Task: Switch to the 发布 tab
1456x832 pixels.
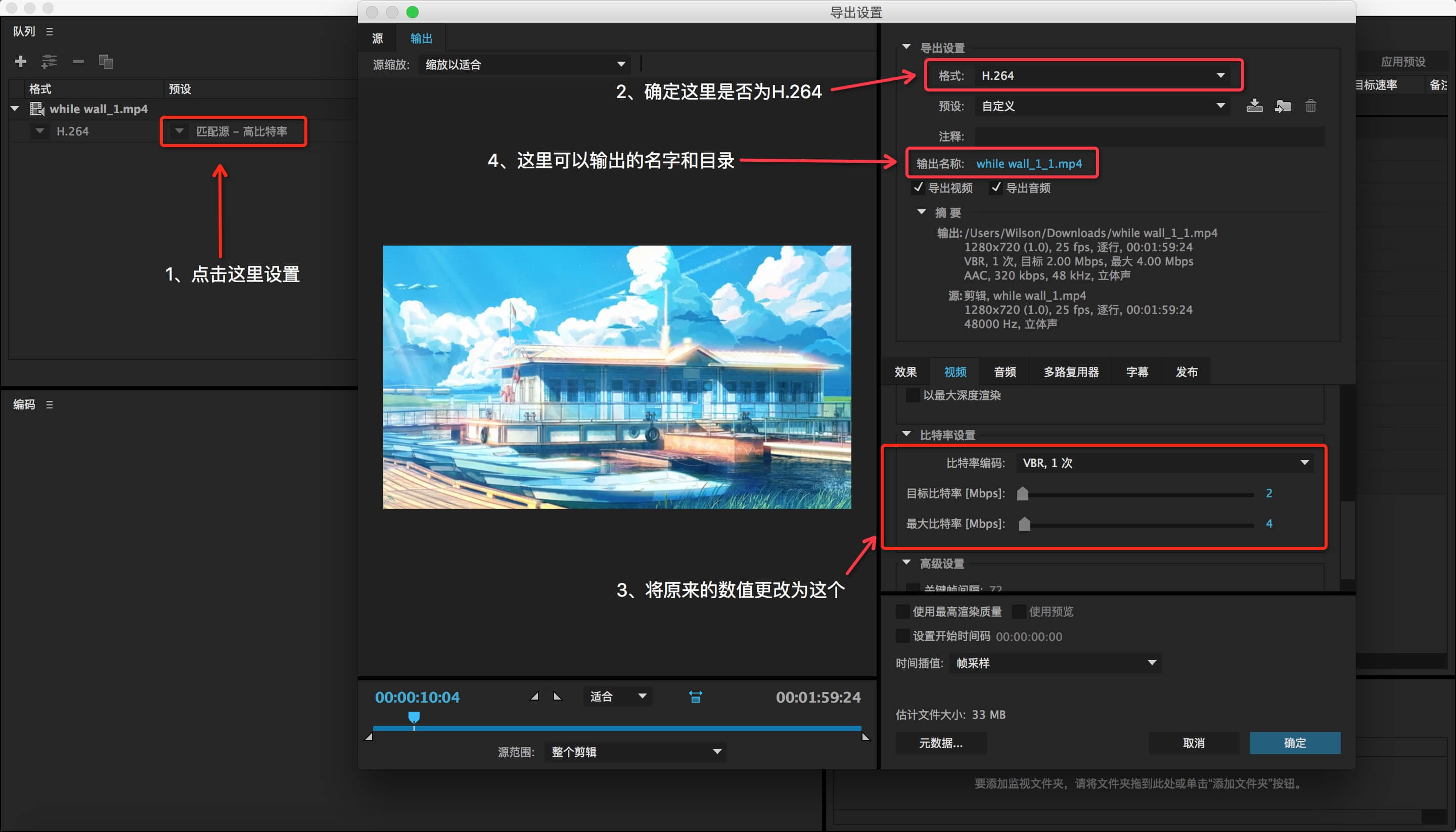Action: coord(1186,372)
